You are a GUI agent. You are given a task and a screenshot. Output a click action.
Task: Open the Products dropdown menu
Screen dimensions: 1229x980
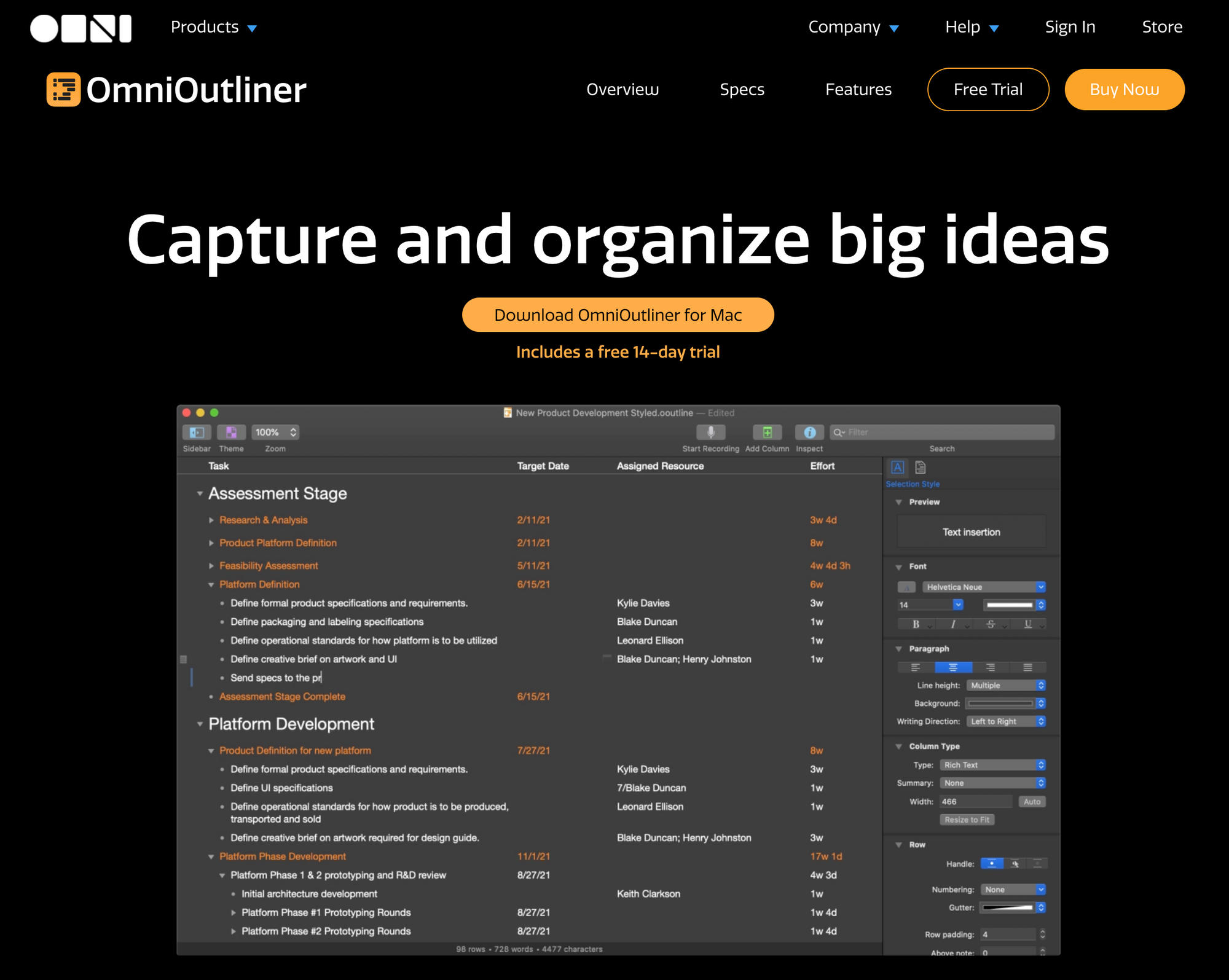[213, 27]
